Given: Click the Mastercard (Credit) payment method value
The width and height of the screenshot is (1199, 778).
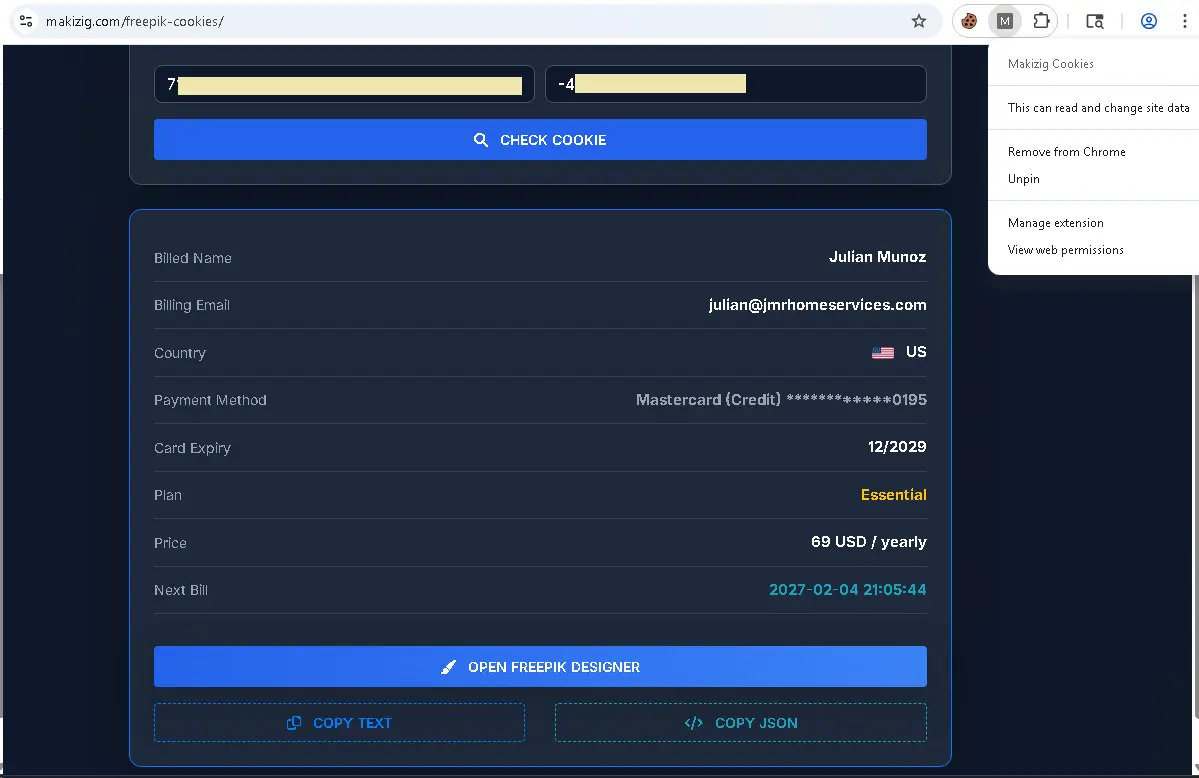Looking at the screenshot, I should [x=781, y=399].
